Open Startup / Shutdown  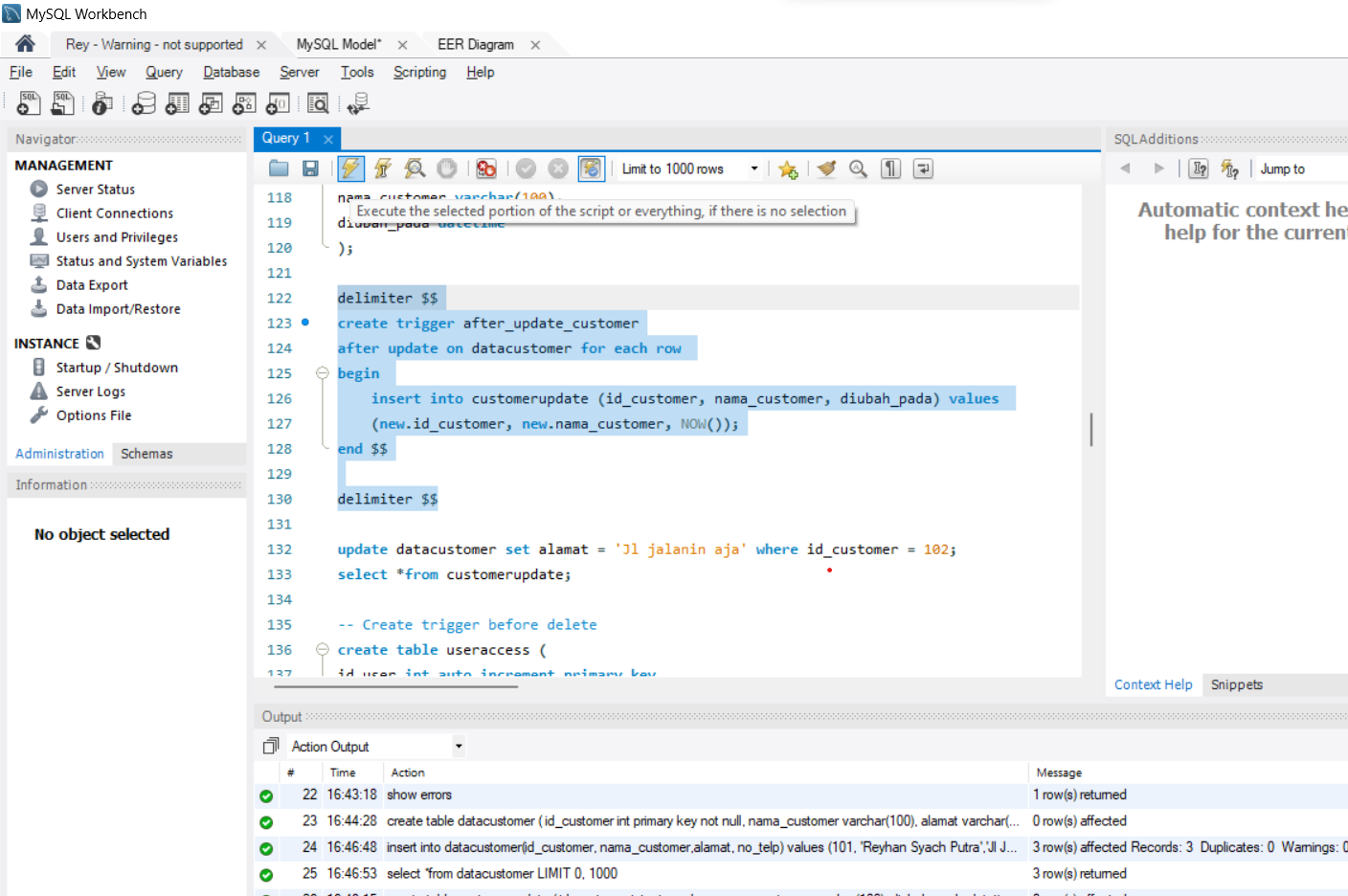[117, 368]
